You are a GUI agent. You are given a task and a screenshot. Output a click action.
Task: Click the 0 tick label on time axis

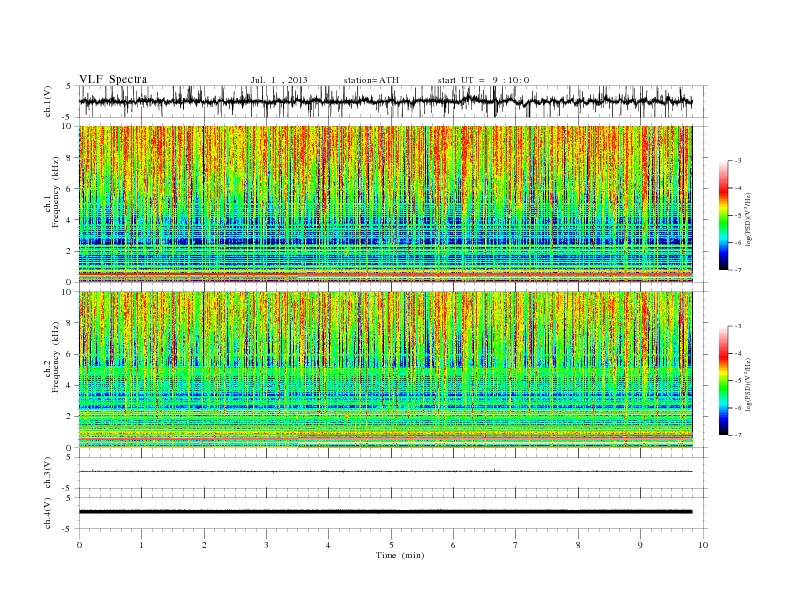click(79, 545)
